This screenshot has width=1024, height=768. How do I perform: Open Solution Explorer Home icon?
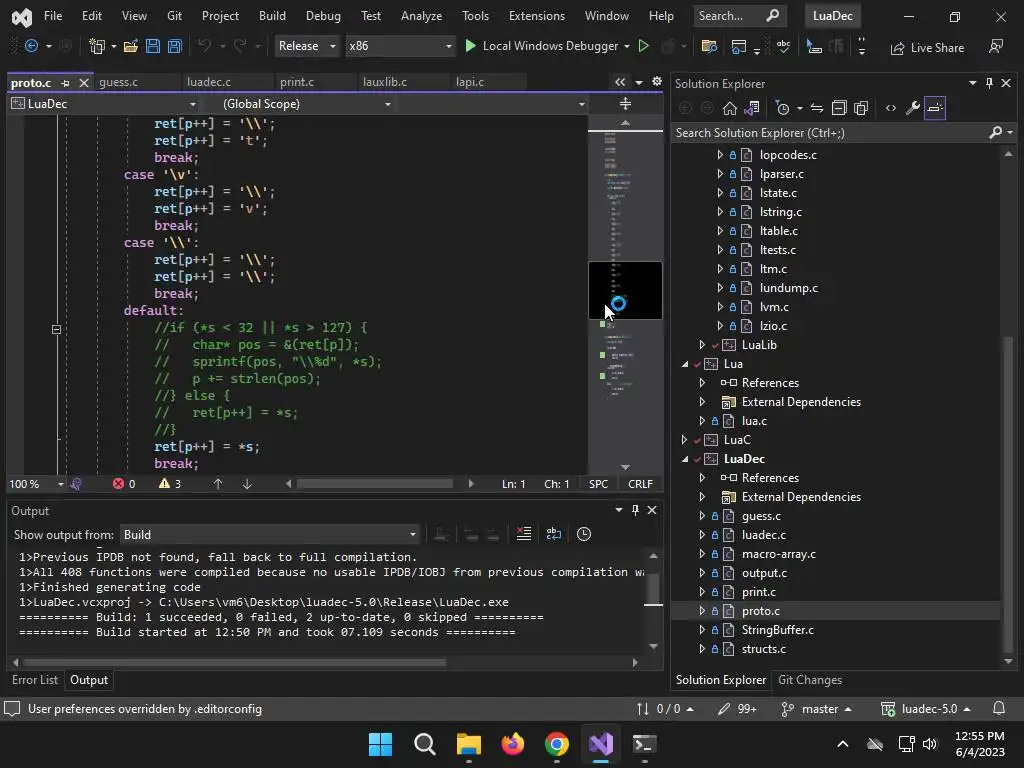click(729, 108)
